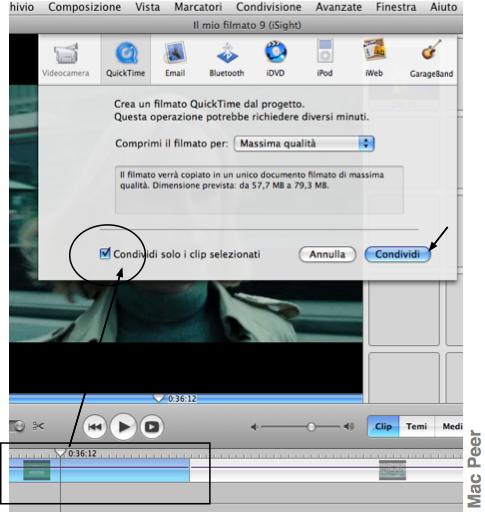Viewport: 485px width, 512px height.
Task: Start playback with the play button
Action: point(123,426)
